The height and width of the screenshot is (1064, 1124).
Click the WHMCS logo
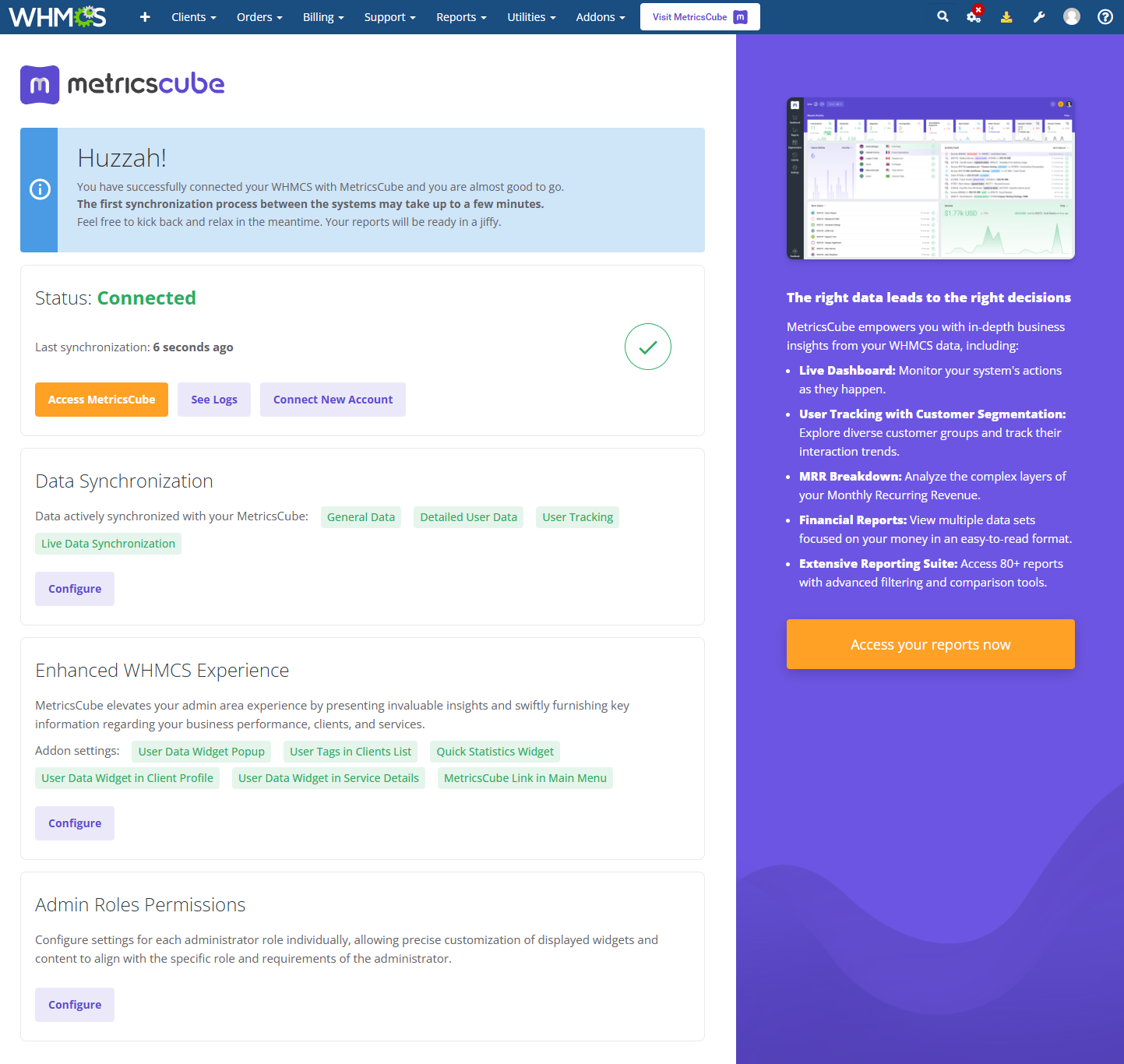(x=58, y=16)
